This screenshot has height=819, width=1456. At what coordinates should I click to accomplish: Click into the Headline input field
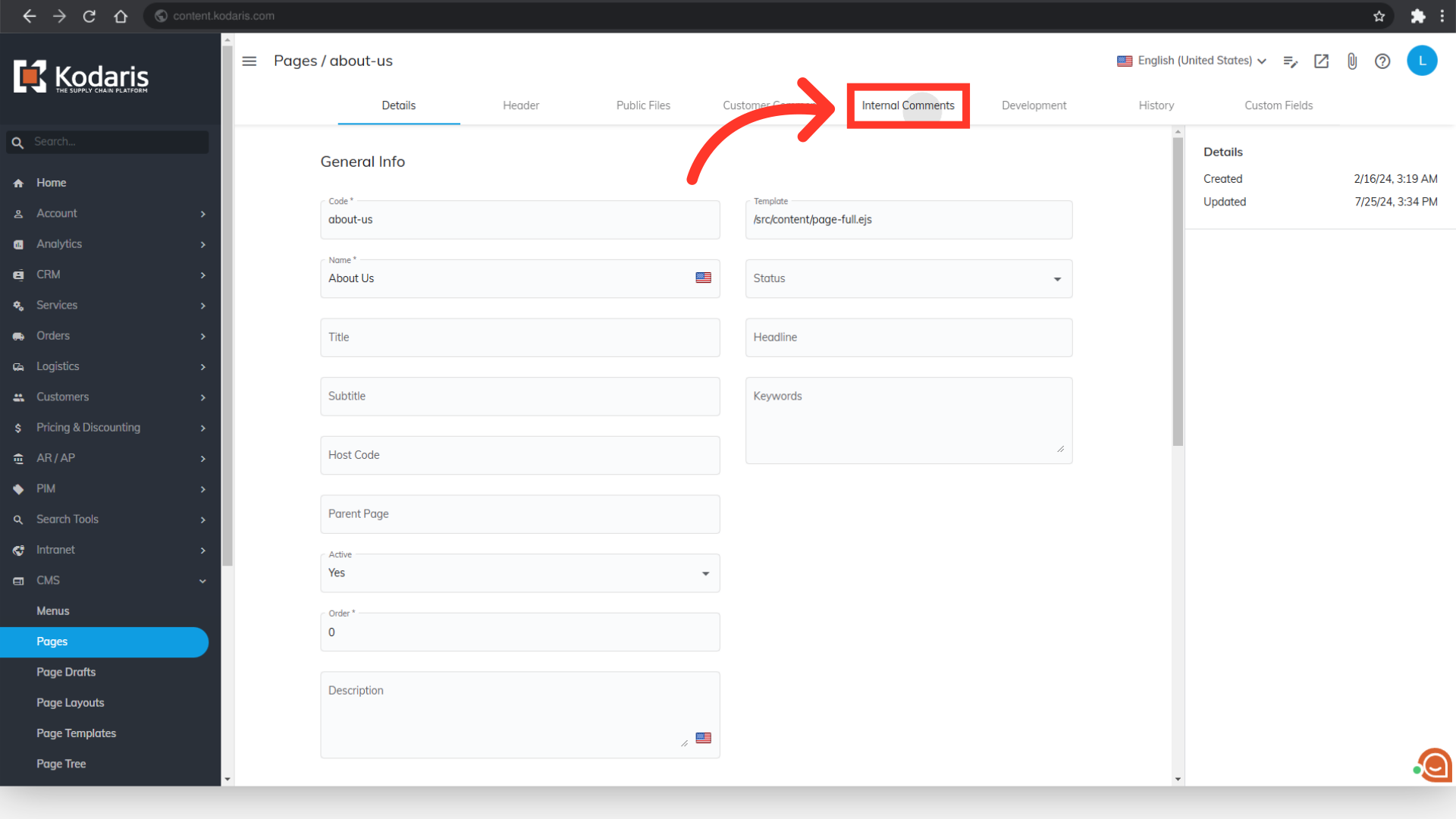click(908, 337)
